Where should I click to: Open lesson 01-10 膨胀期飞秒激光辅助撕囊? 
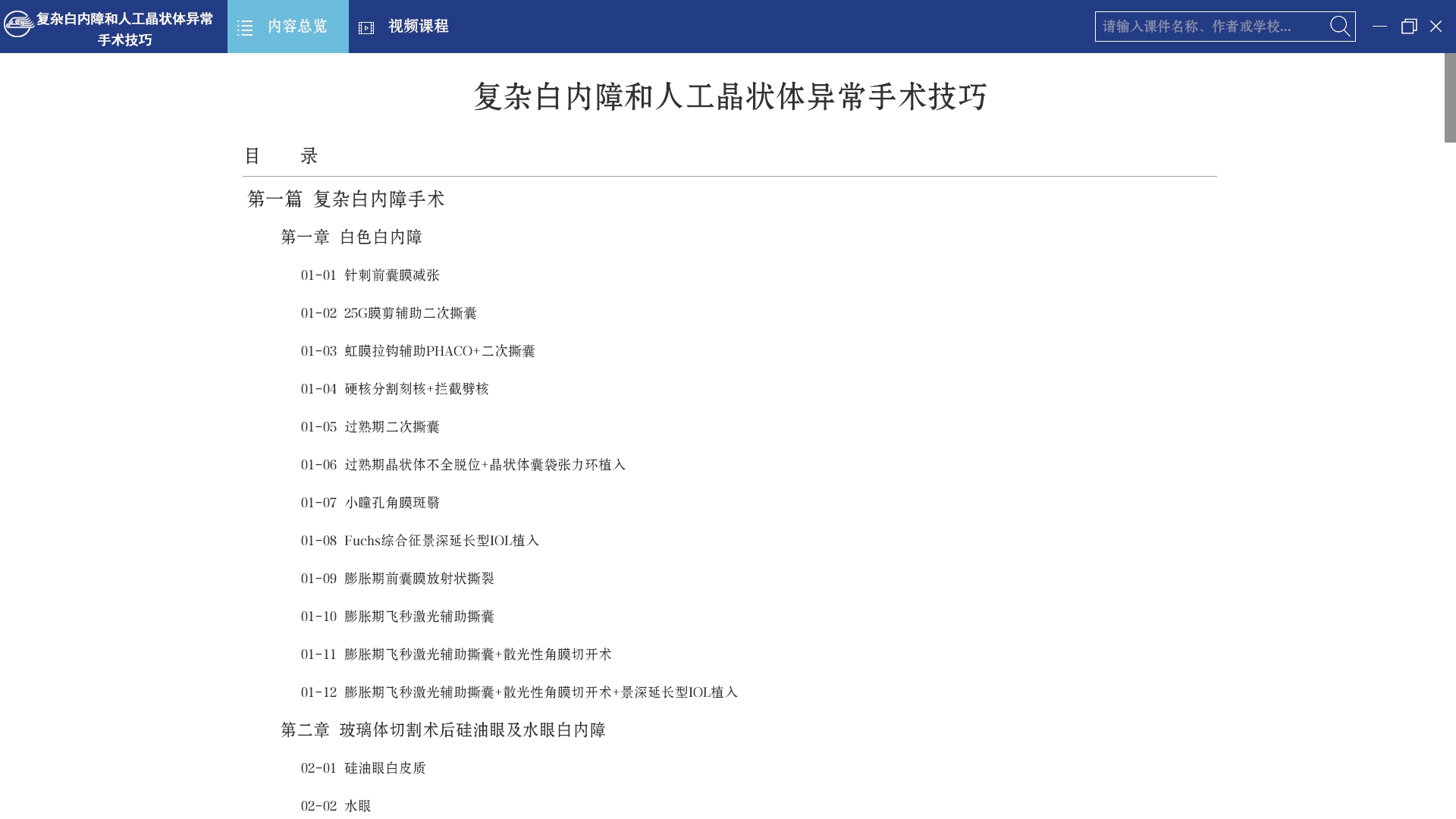397,617
